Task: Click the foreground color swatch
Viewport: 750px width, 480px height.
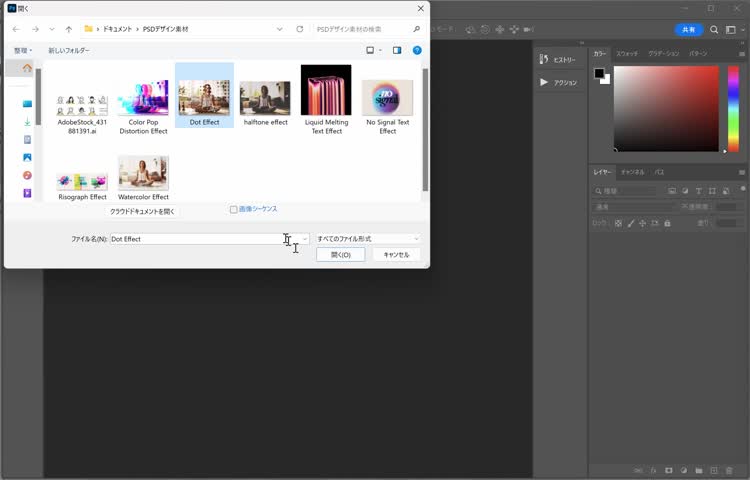Action: click(x=598, y=73)
